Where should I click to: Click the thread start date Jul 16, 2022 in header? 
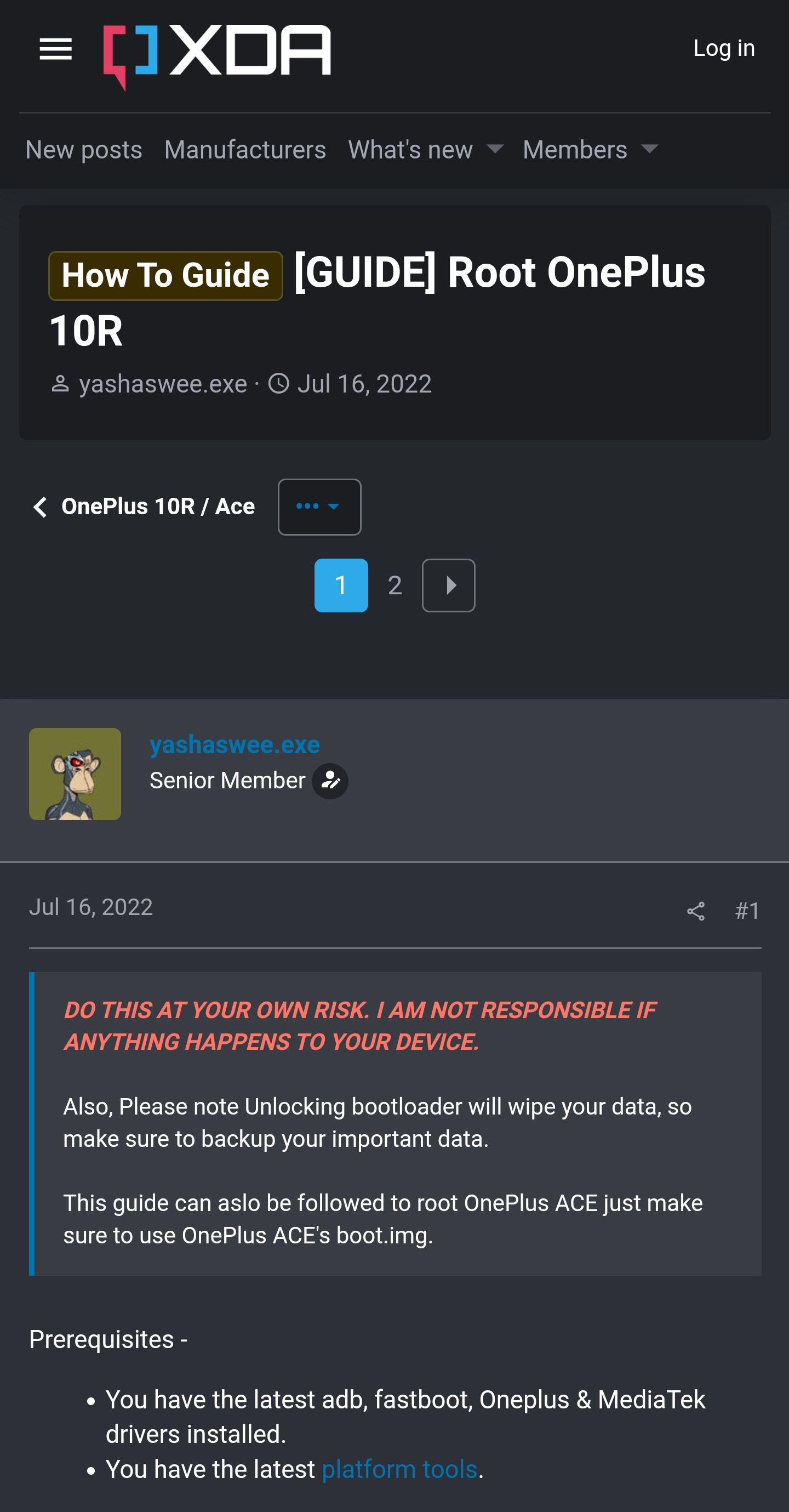click(364, 384)
